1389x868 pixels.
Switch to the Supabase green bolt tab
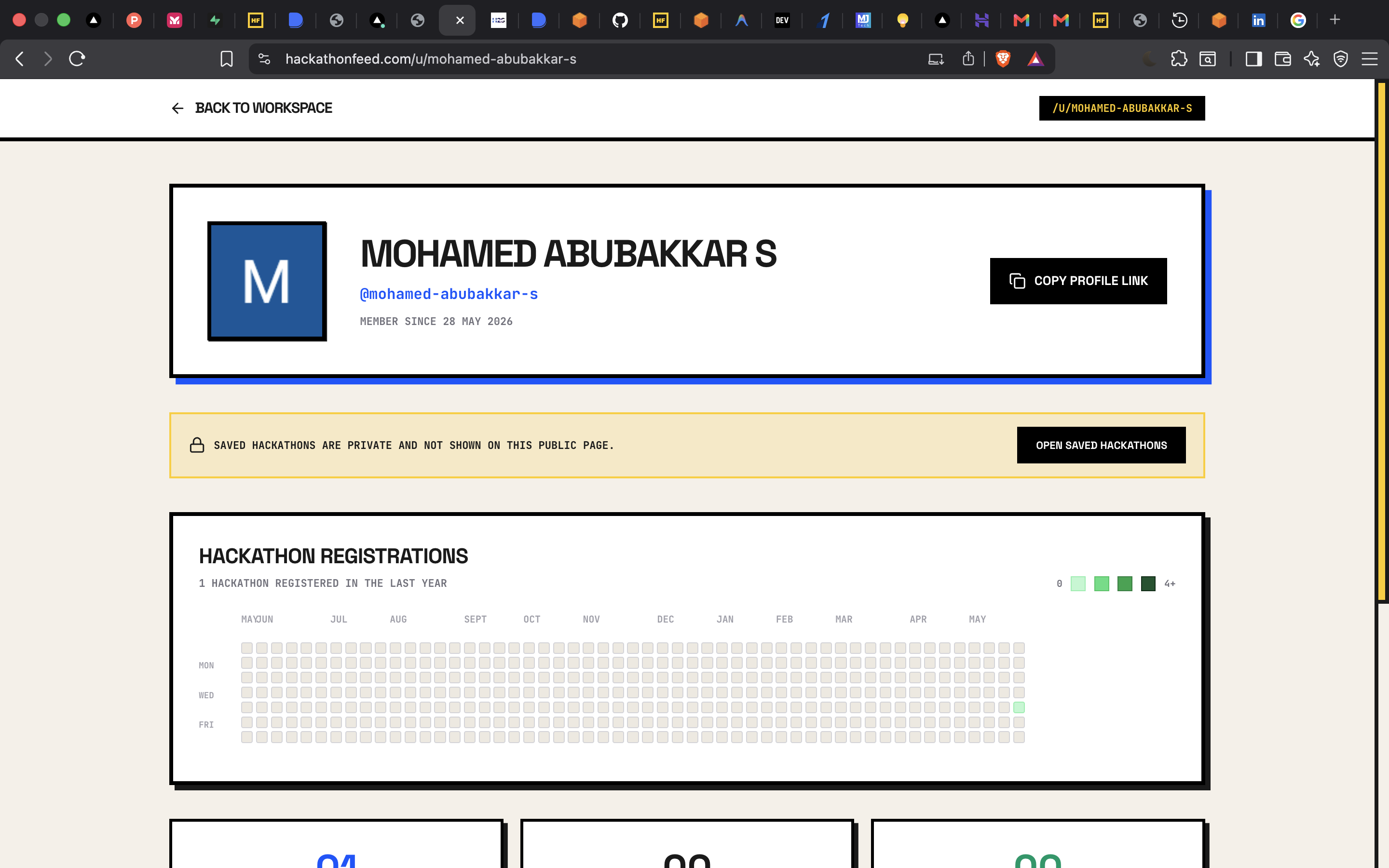coord(215,21)
